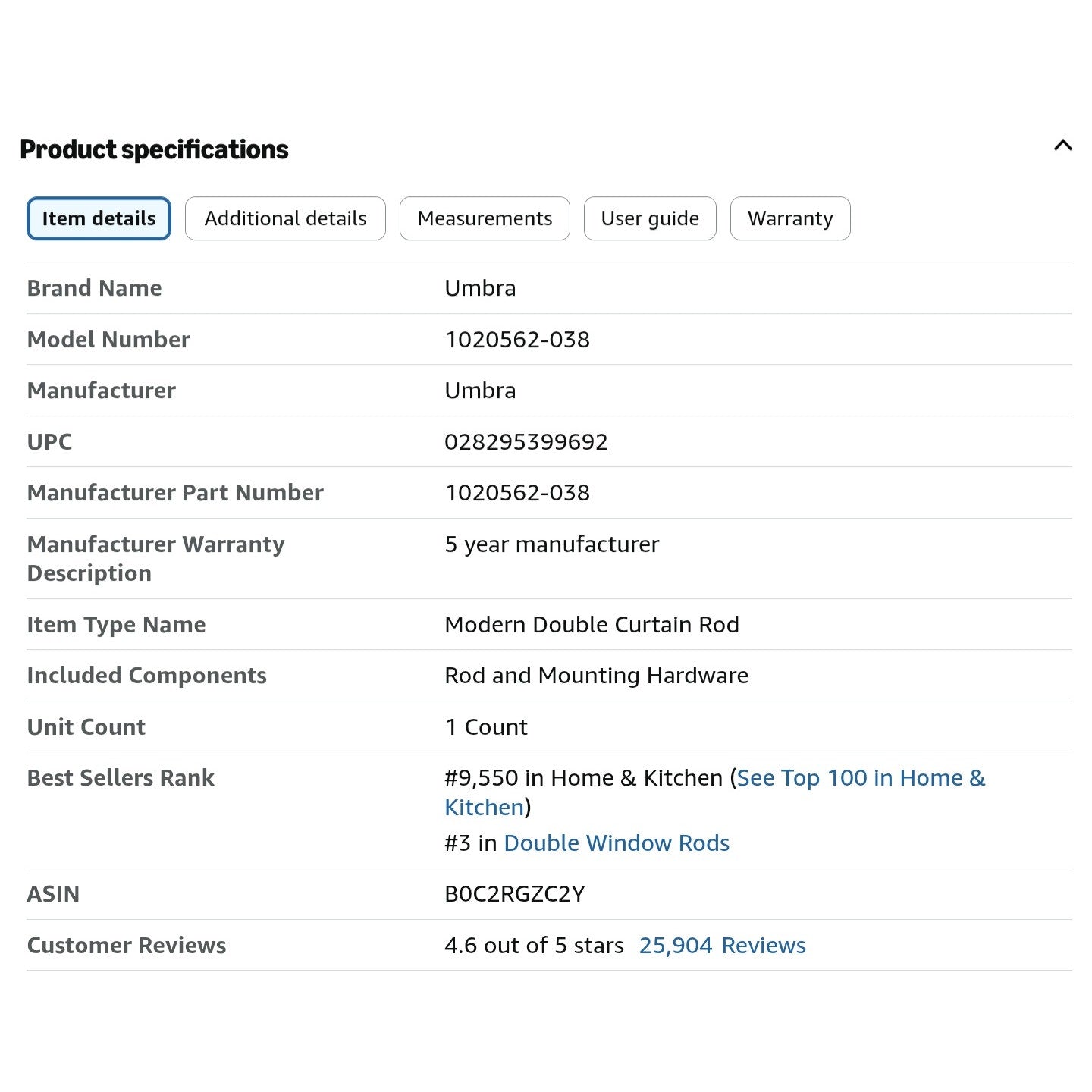Select the text #9,550 in Home & Kitchen
Viewport: 1092px width, 1092px height.
(583, 778)
